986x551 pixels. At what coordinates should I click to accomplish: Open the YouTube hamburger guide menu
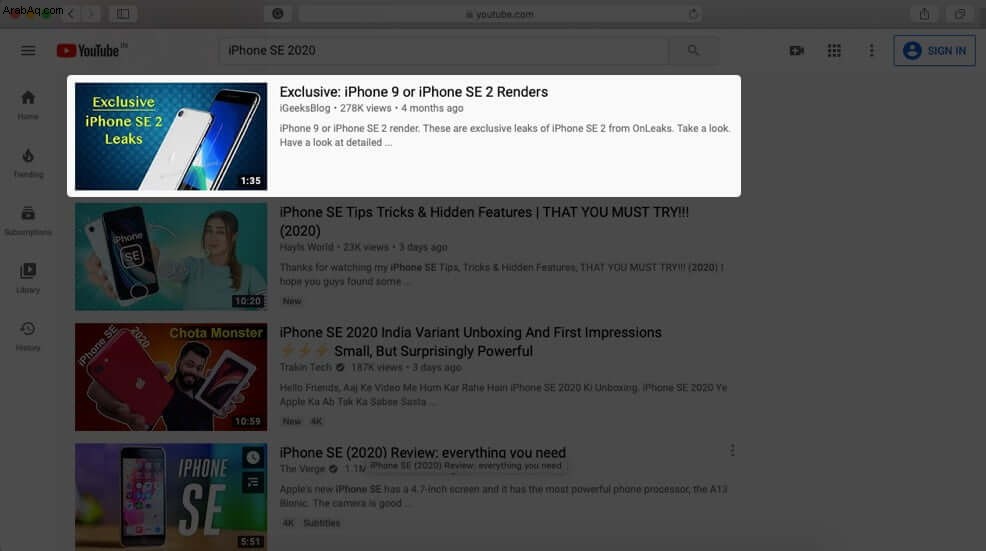coord(28,50)
